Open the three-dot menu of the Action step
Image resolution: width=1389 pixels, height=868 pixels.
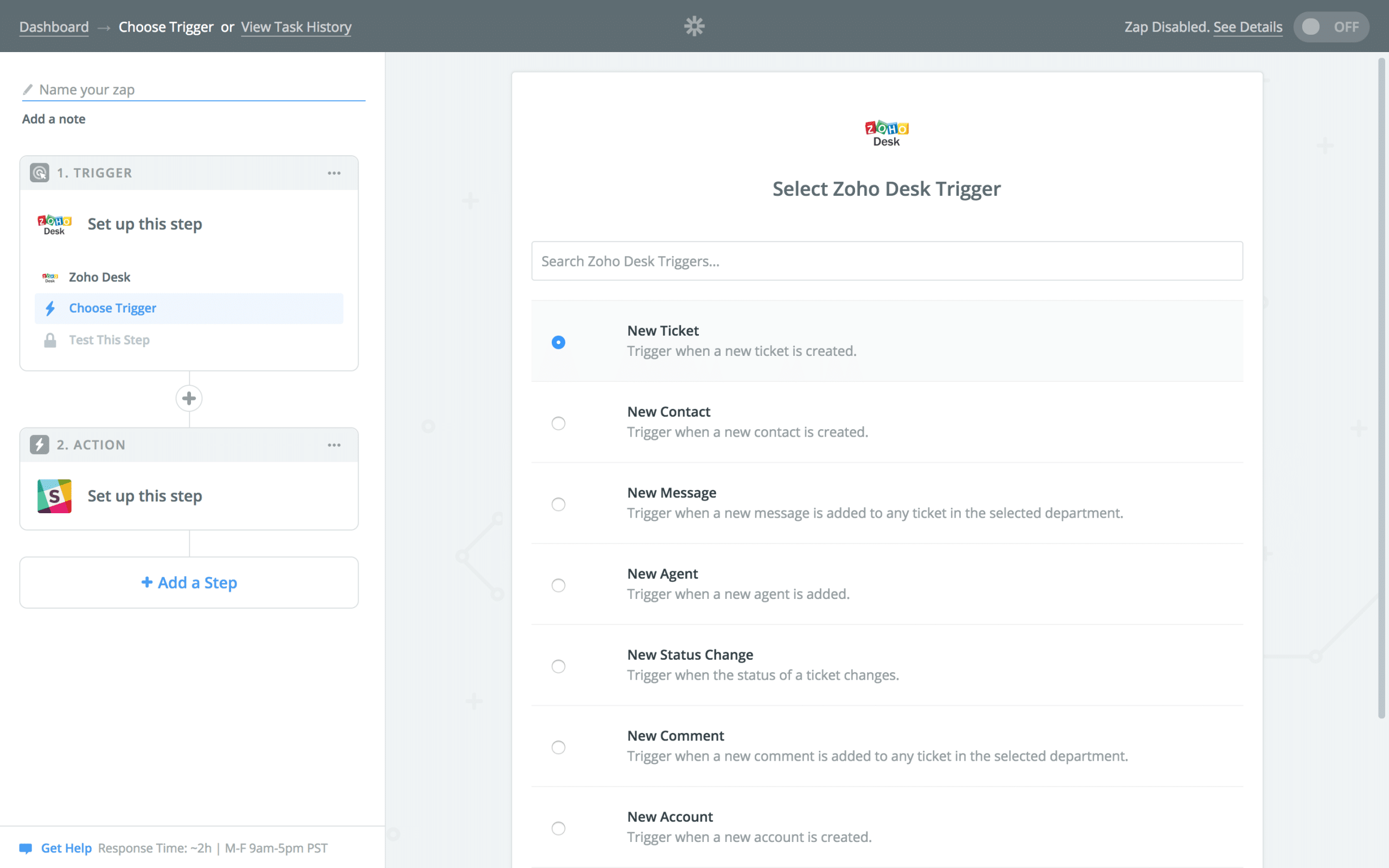click(334, 445)
